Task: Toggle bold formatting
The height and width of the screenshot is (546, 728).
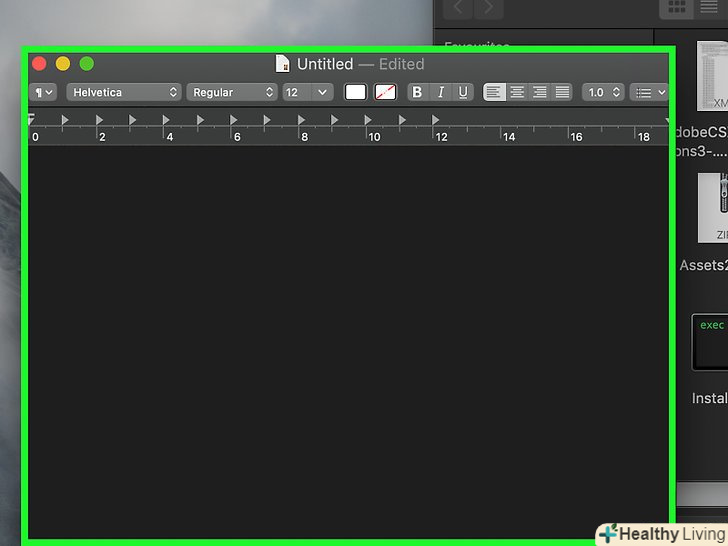Action: tap(417, 92)
